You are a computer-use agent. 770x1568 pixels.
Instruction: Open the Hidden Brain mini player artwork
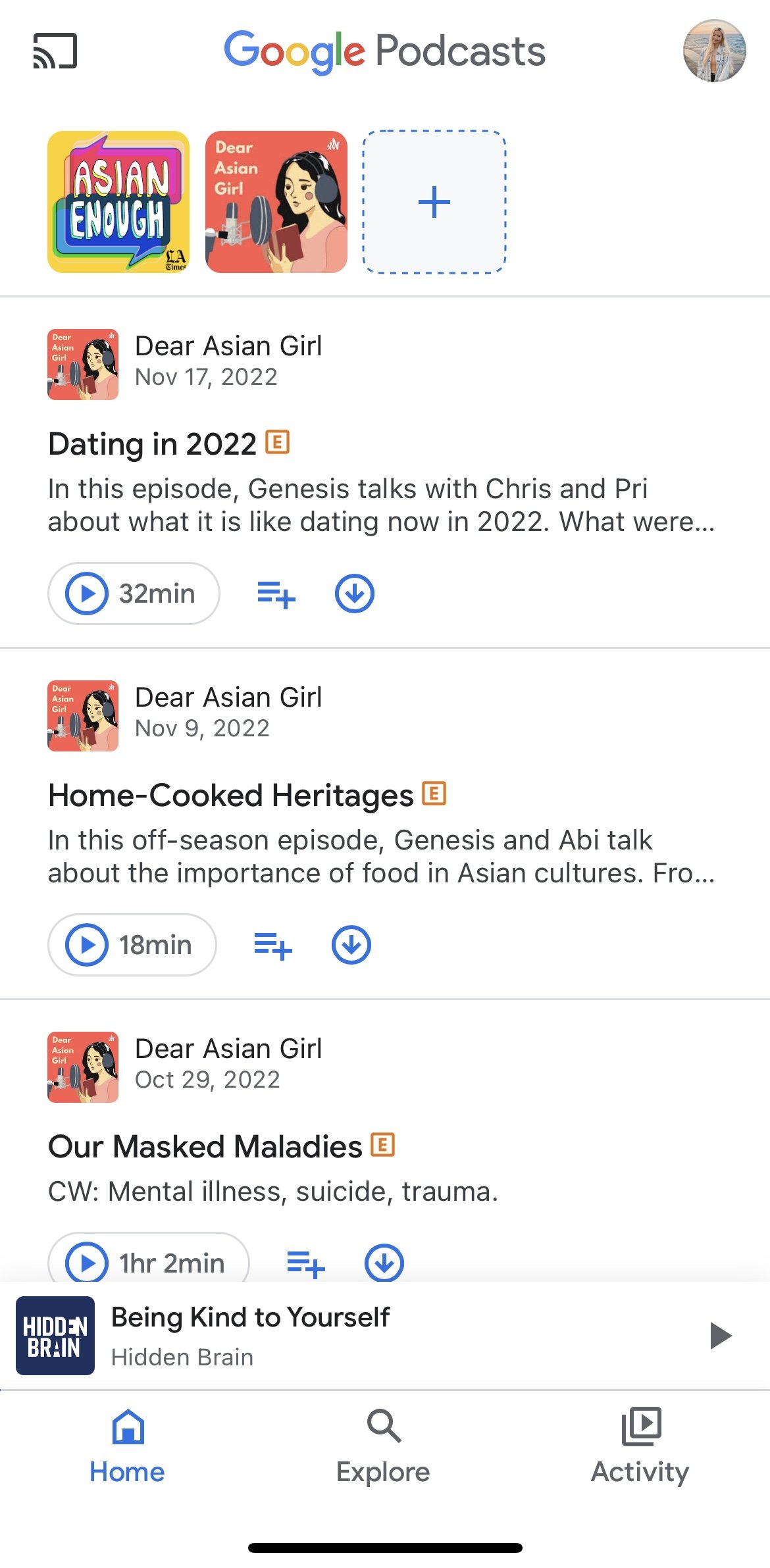(x=55, y=1336)
